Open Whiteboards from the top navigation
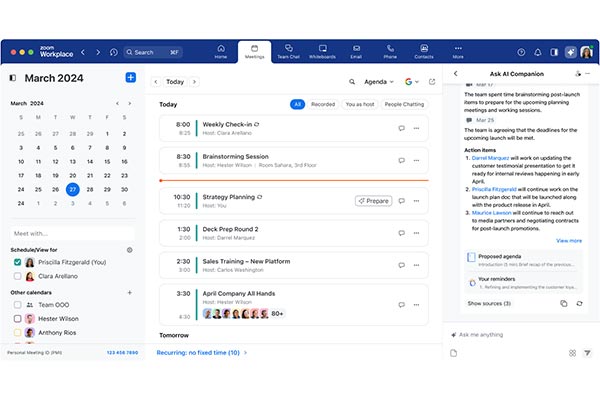This screenshot has height=400, width=600. pos(322,49)
